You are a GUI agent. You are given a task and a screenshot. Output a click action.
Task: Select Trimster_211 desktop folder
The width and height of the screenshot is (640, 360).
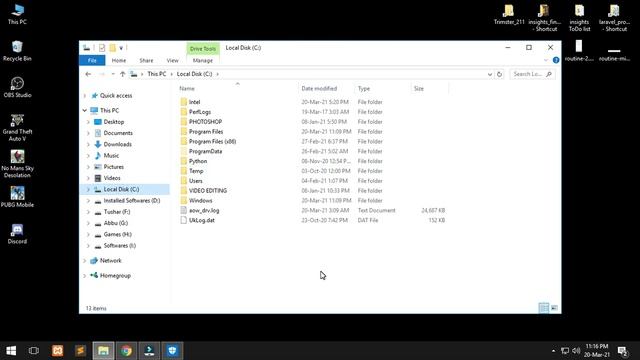pos(509,15)
